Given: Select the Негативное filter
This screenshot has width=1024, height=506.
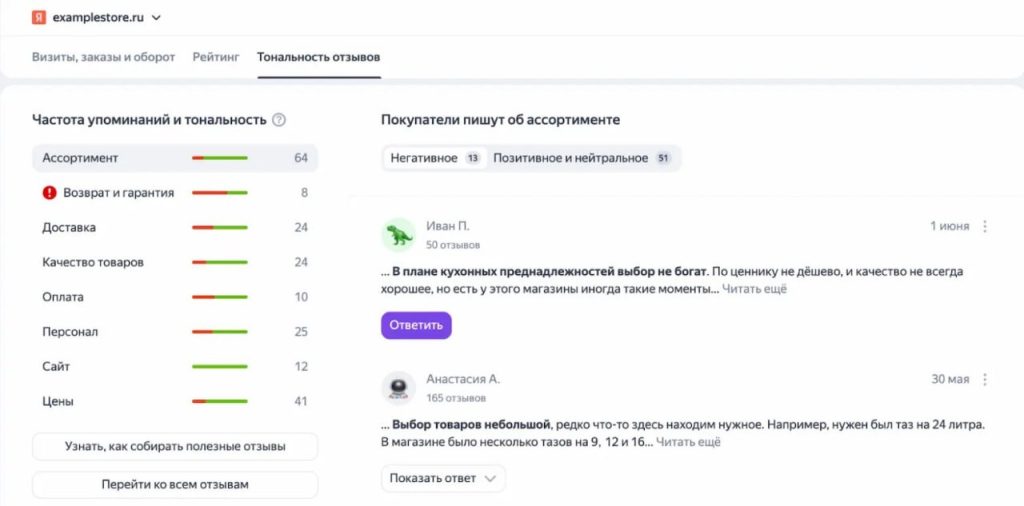Looking at the screenshot, I should [x=433, y=158].
